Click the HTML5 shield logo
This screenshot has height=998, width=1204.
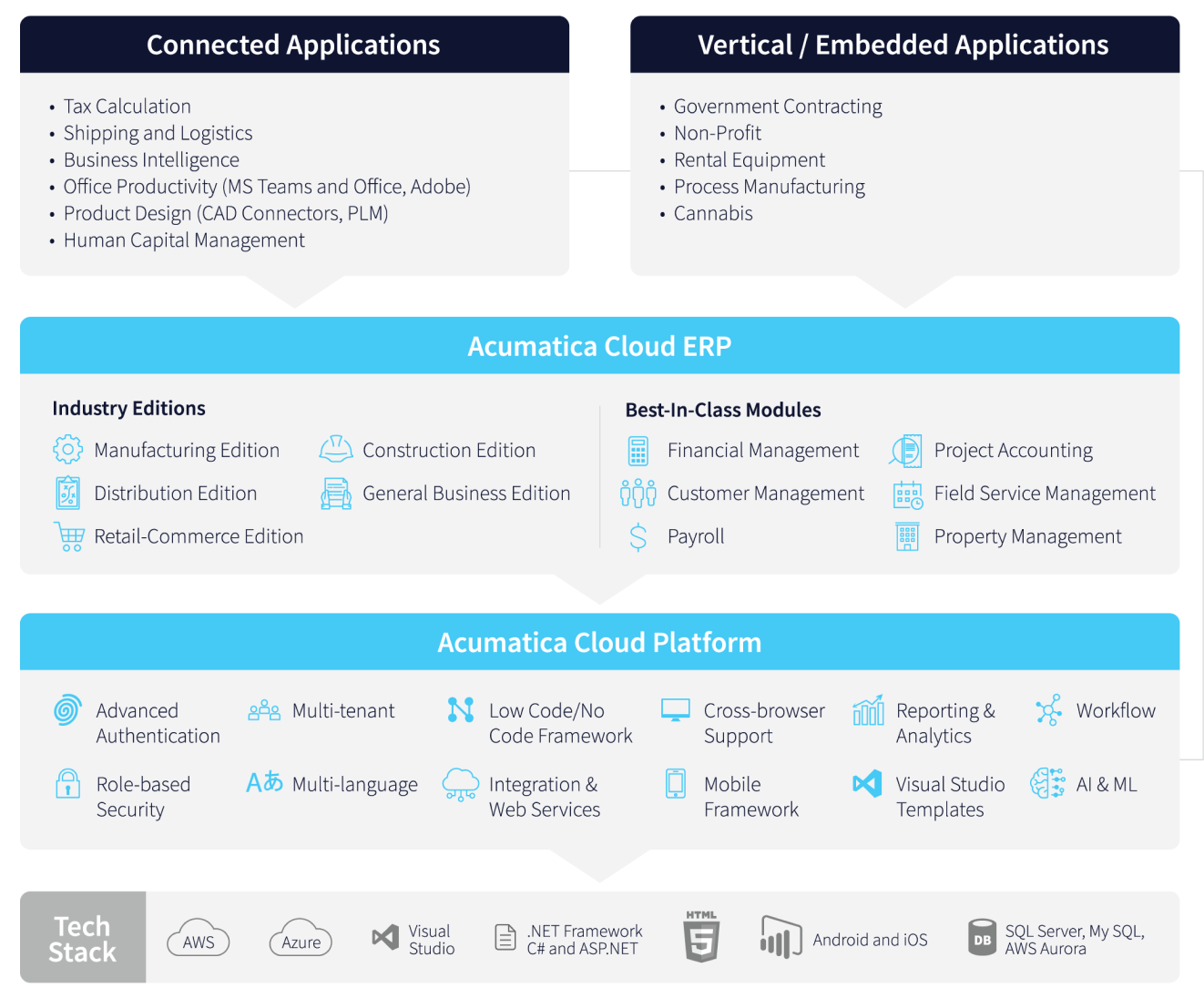point(701,936)
